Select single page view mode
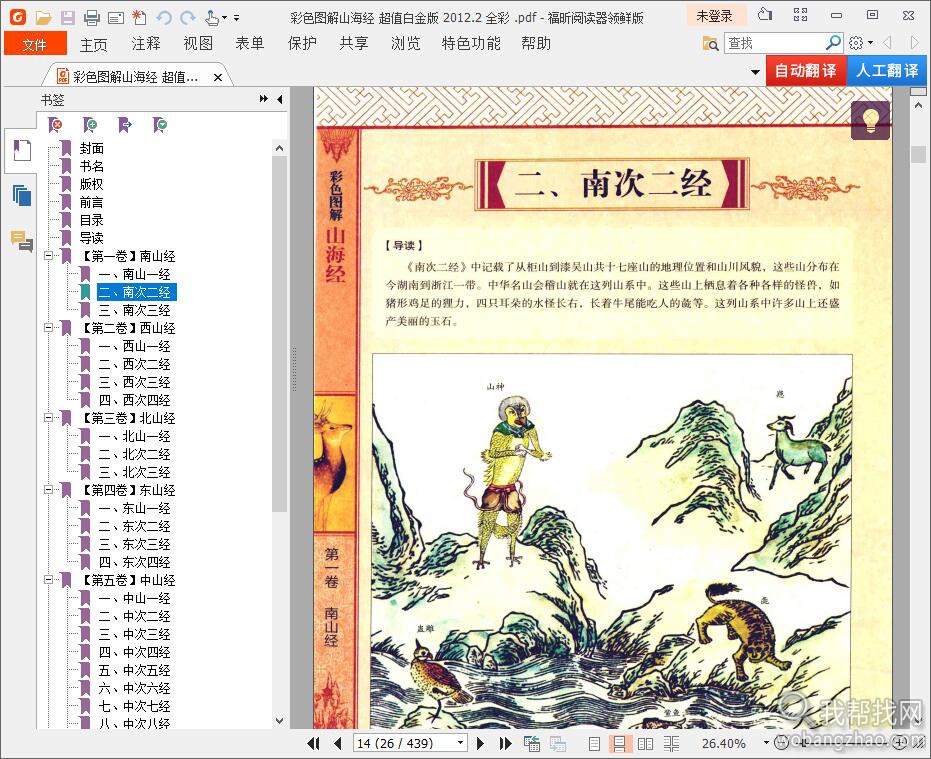 [x=594, y=744]
